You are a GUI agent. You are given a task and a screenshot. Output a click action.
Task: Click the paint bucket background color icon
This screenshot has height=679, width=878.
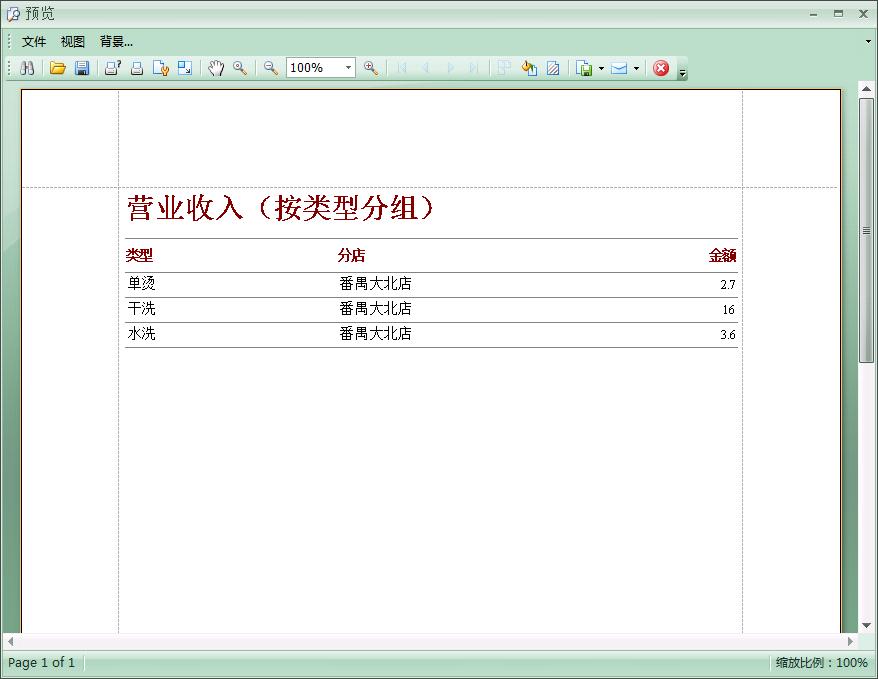[529, 68]
